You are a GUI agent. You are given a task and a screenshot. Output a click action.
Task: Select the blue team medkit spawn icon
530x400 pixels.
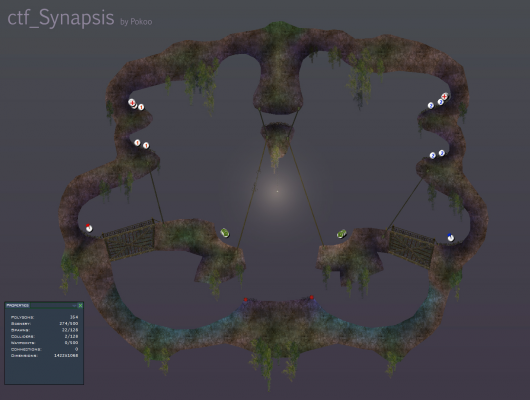click(444, 97)
